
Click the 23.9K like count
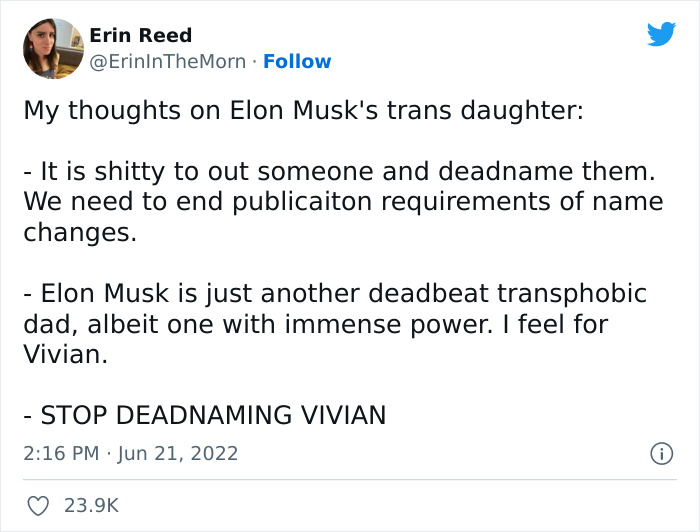pos(92,506)
